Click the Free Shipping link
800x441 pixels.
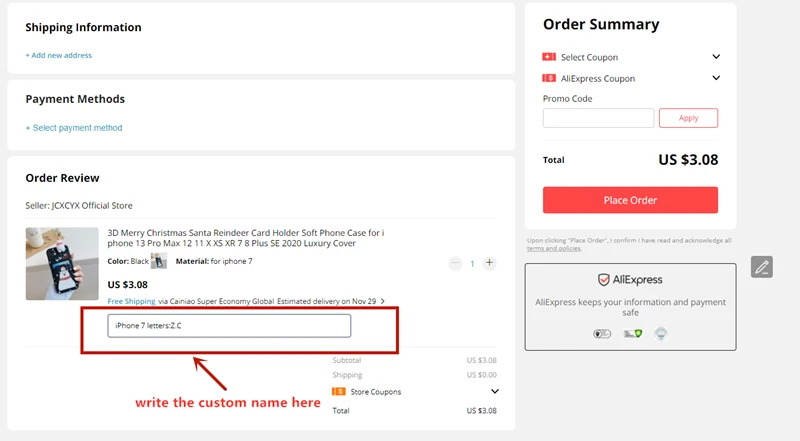click(x=131, y=301)
